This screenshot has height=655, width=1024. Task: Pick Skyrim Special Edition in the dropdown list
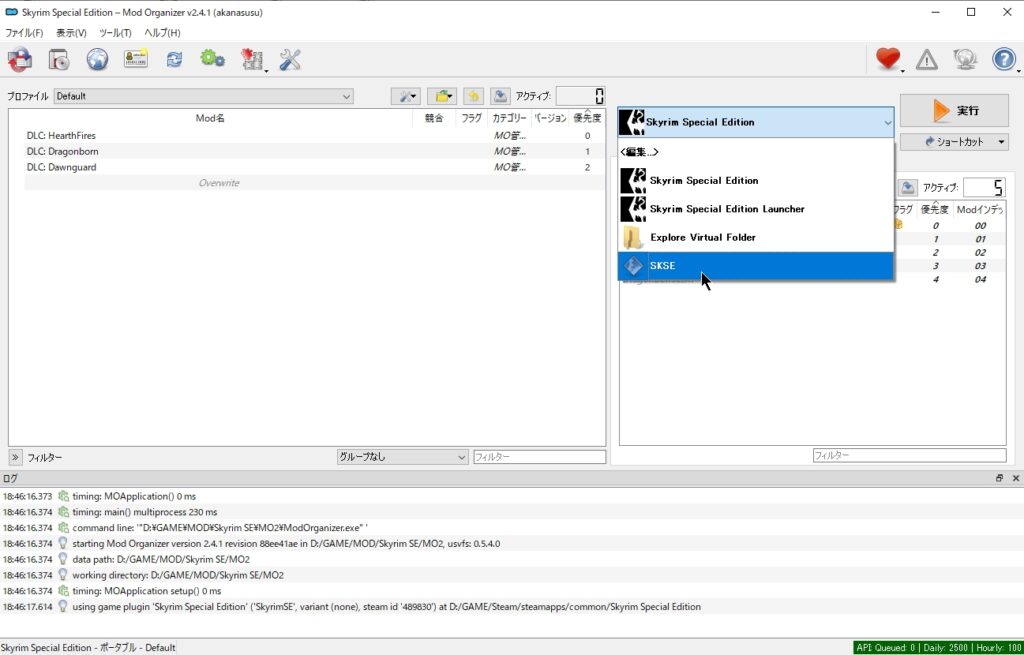pyautogui.click(x=756, y=180)
